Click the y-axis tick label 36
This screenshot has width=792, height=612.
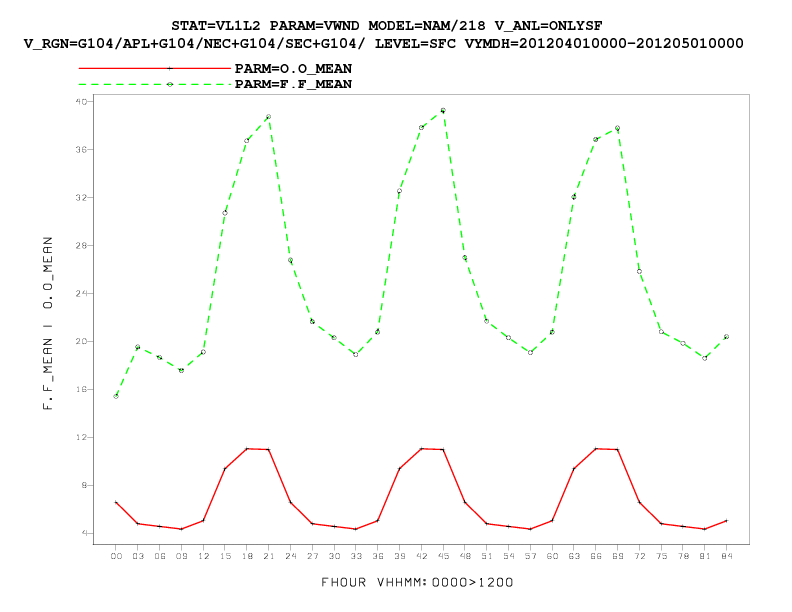pyautogui.click(x=81, y=149)
